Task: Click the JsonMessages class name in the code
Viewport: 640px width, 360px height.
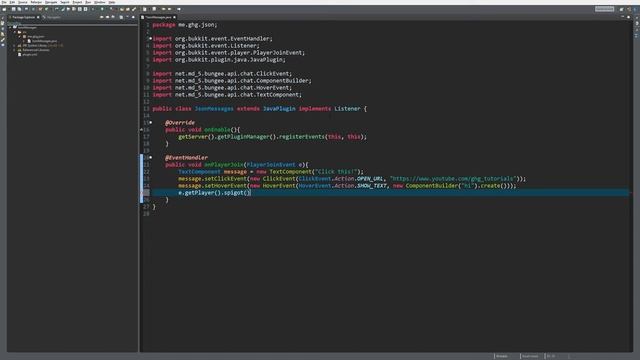Action: click(214, 109)
